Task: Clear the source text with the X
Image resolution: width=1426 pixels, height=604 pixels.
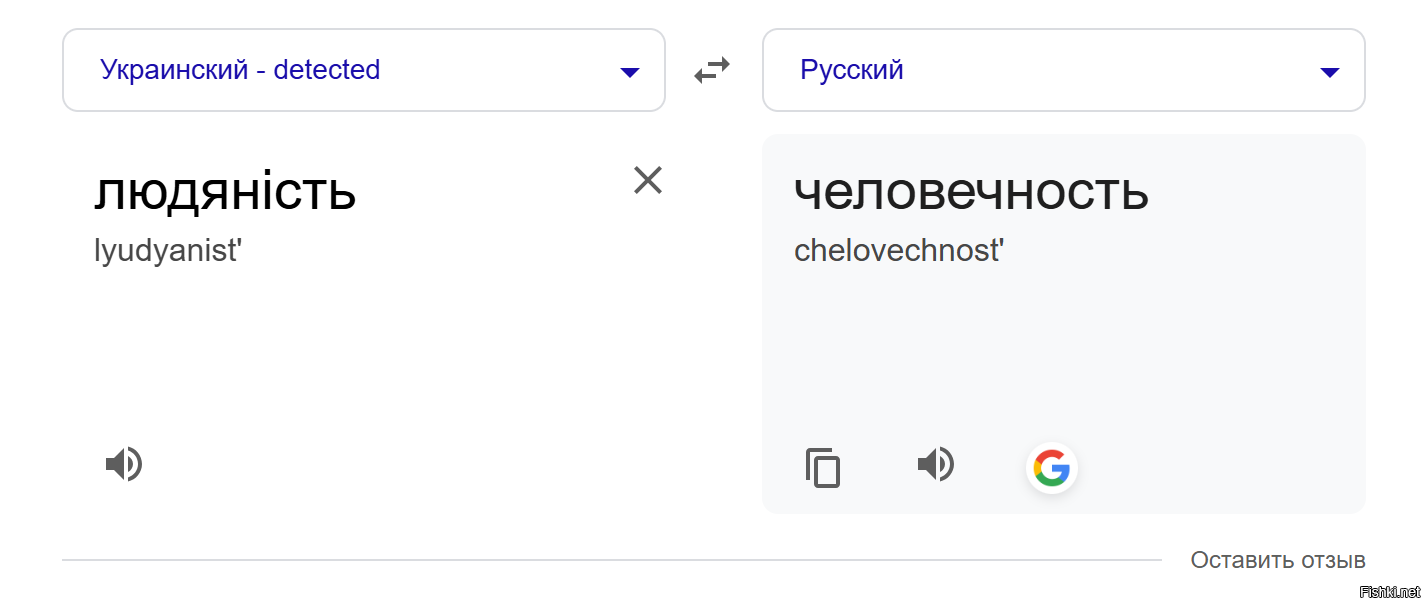Action: click(648, 180)
